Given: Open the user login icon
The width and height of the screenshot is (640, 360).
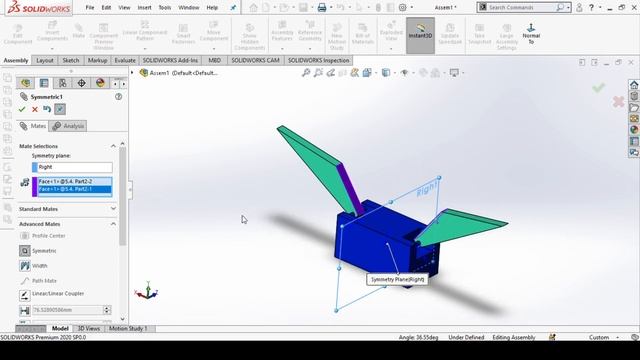Looking at the screenshot, I should tap(579, 7).
